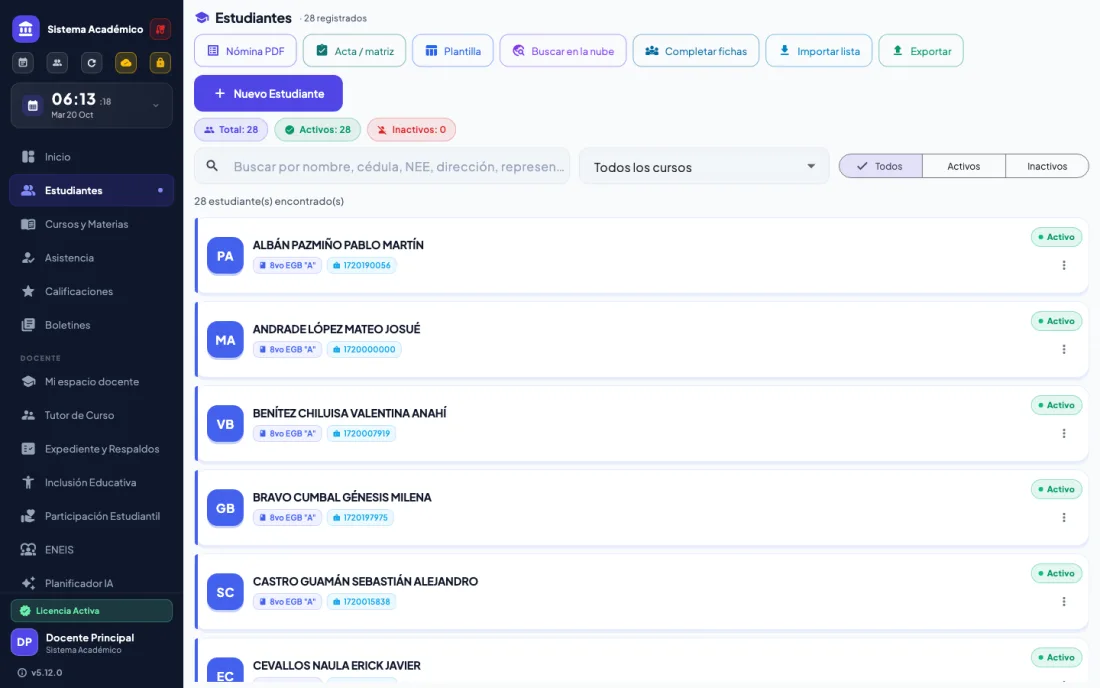1100x688 pixels.
Task: Expand the clock and date panel chevron
Action: point(156,106)
